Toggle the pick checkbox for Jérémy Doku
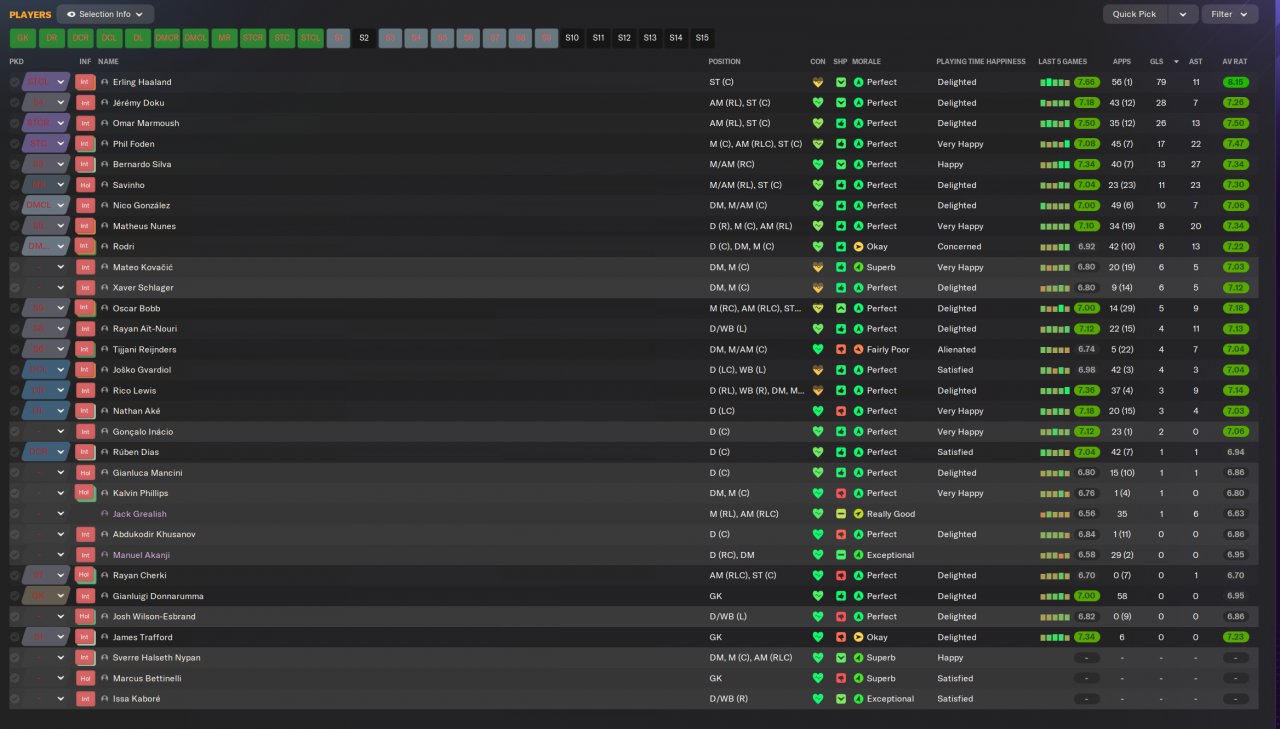This screenshot has width=1280, height=729. [15, 103]
